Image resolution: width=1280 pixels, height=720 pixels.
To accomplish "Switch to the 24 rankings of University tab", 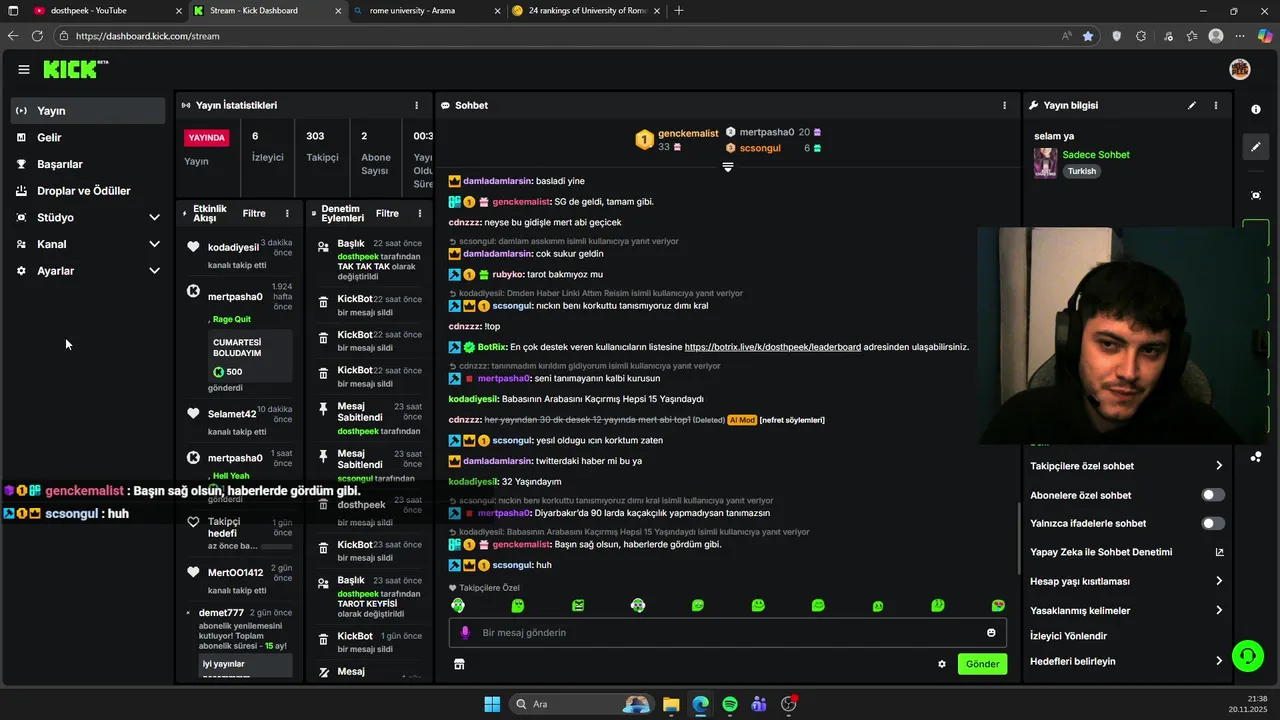I will pos(585,11).
